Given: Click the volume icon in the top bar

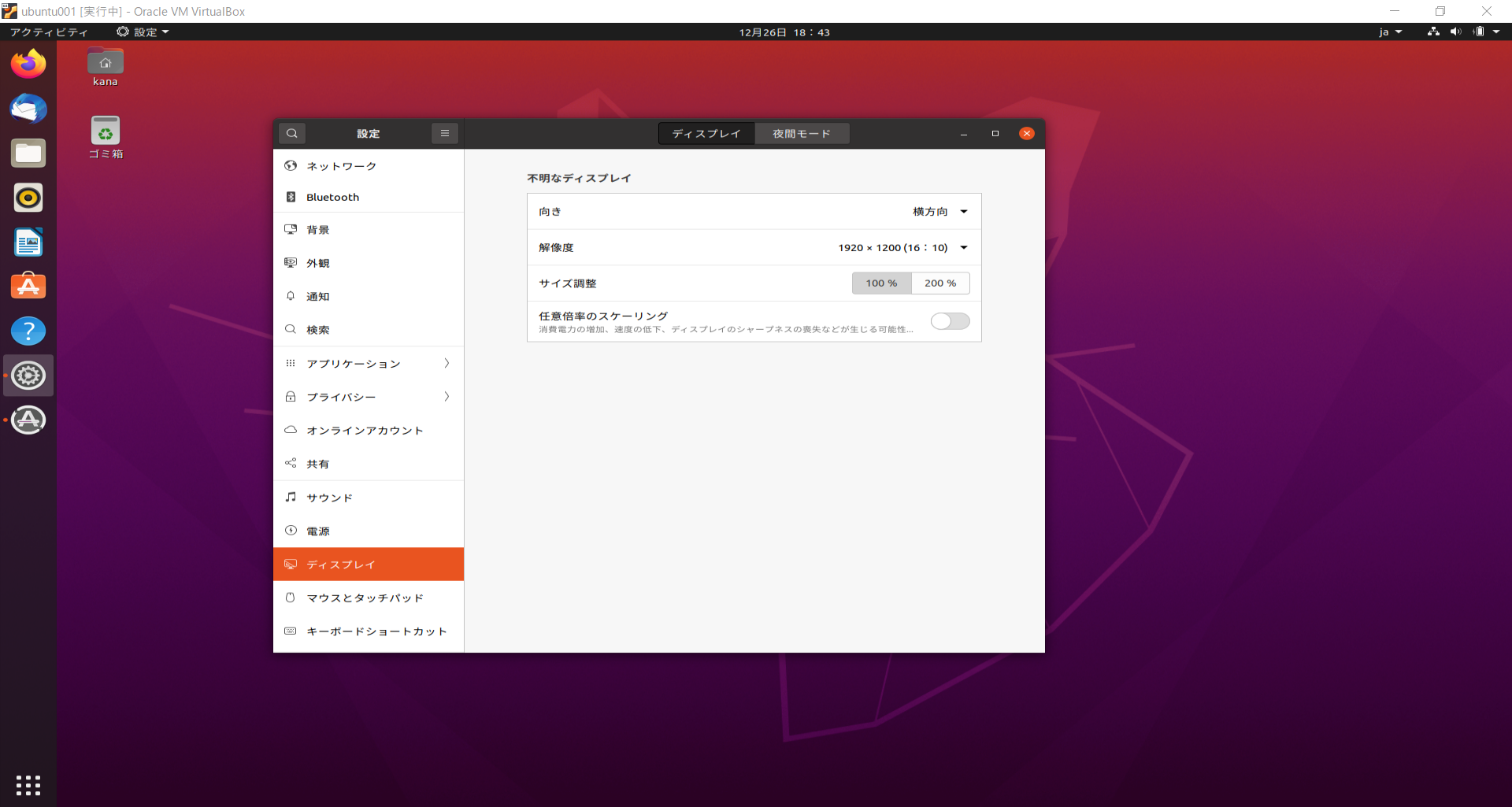Looking at the screenshot, I should tap(1455, 31).
